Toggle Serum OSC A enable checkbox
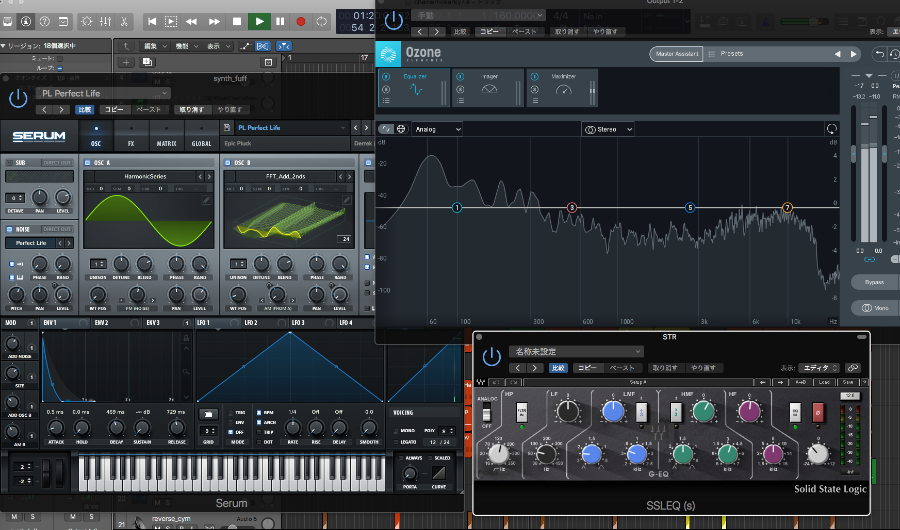The height and width of the screenshot is (530, 900). coord(88,163)
